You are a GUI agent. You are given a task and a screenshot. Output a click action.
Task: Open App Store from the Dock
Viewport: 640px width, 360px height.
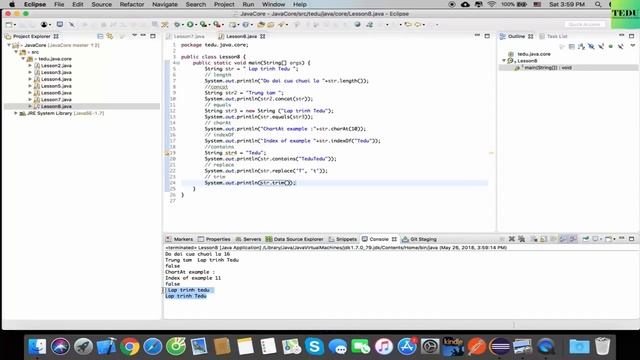[x=407, y=347]
